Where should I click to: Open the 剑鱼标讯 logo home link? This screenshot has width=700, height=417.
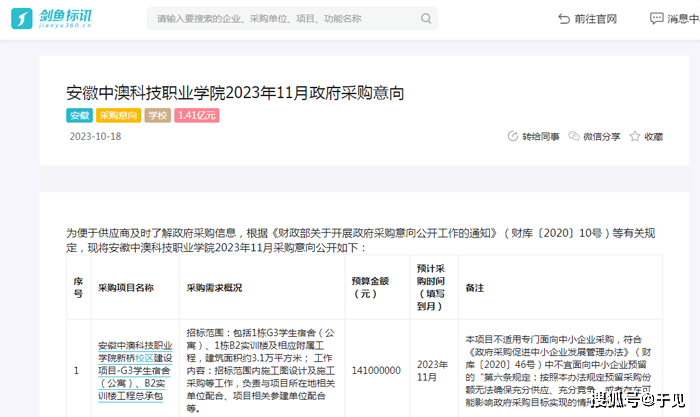pos(51,18)
